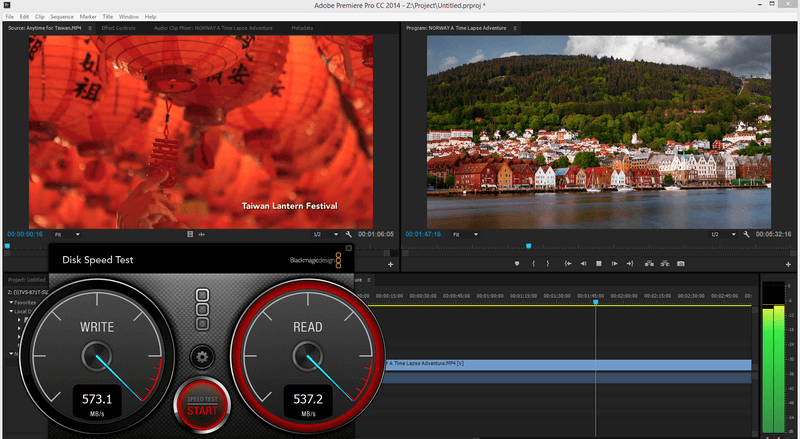Screen dimensions: 800x439
Task: Open the Timeline panel menu icon
Action: (369, 280)
